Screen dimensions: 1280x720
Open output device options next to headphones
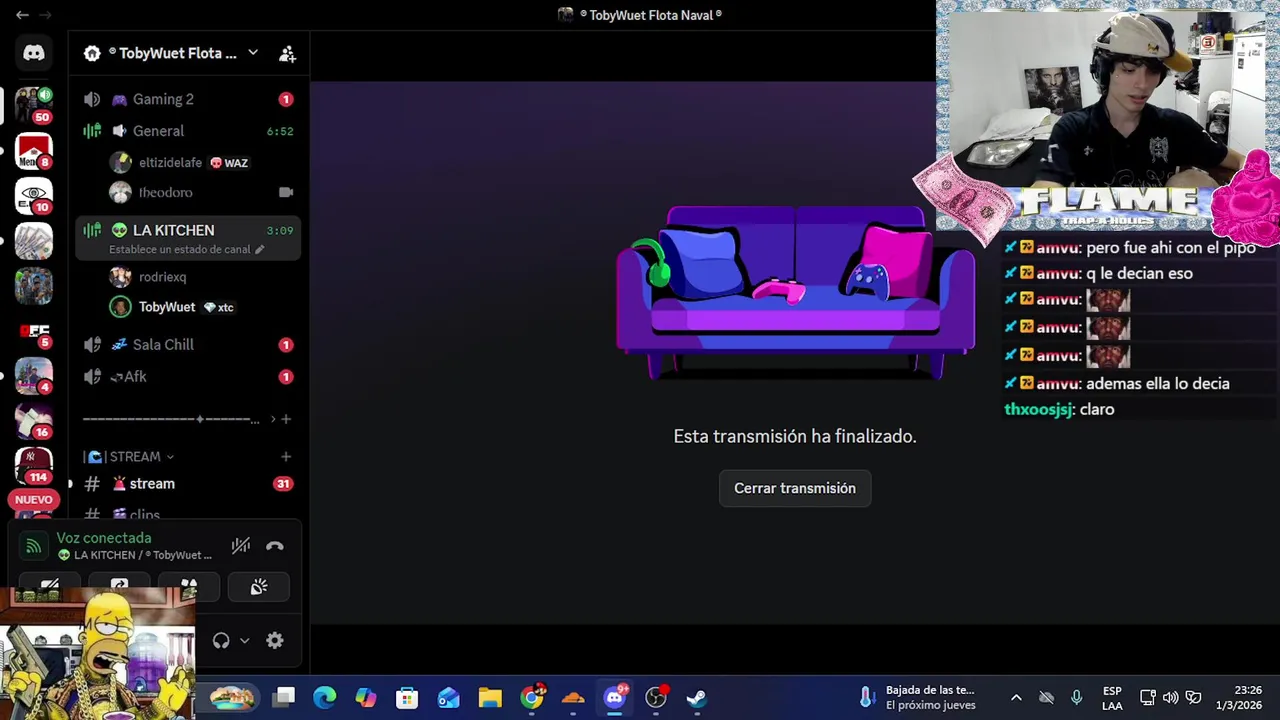[244, 641]
